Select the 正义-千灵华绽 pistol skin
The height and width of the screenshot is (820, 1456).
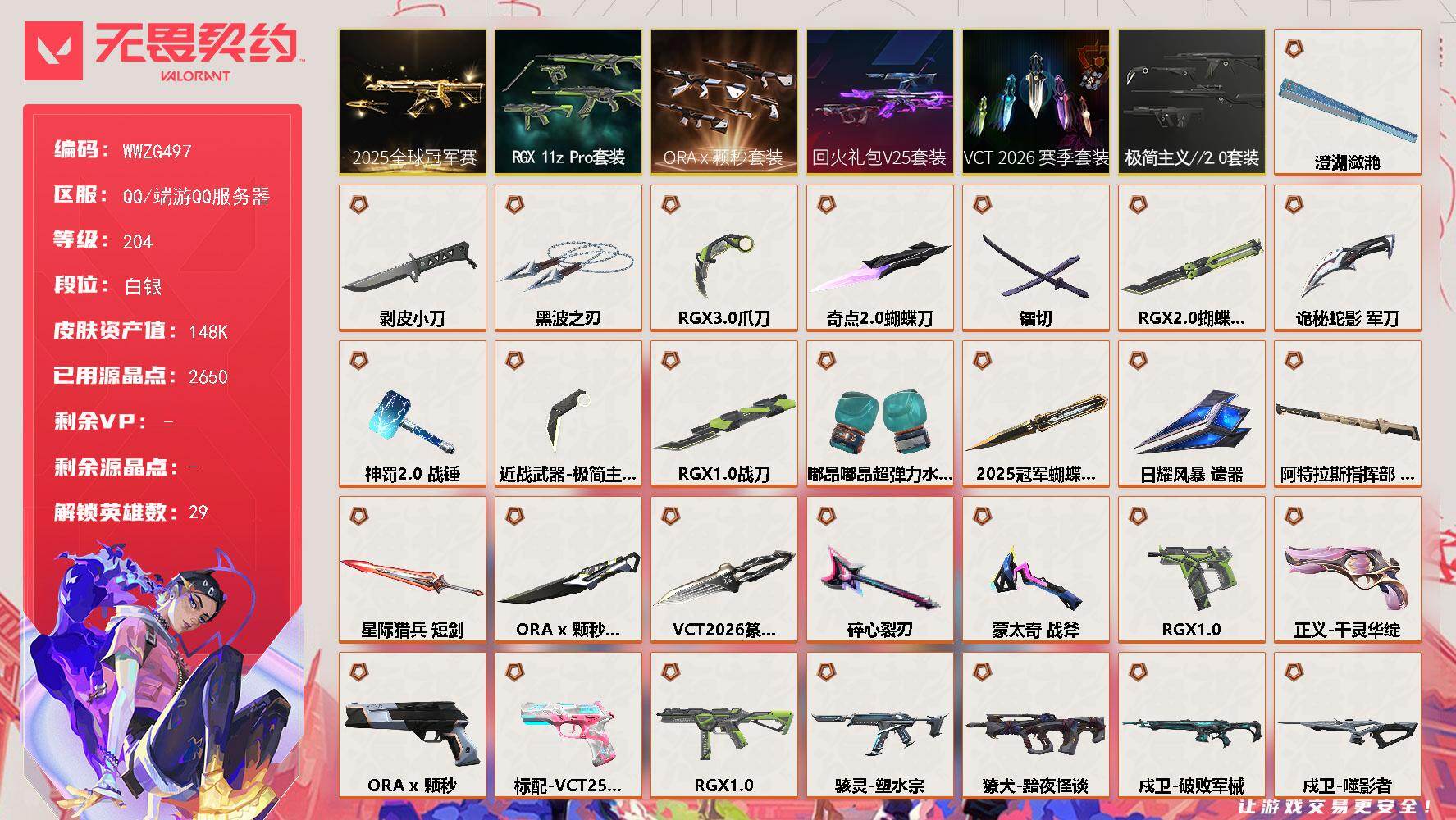1347,569
